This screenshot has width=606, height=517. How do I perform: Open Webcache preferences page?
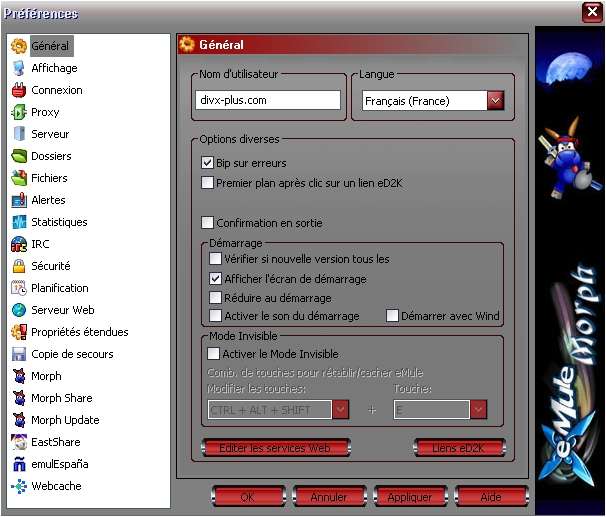click(56, 486)
